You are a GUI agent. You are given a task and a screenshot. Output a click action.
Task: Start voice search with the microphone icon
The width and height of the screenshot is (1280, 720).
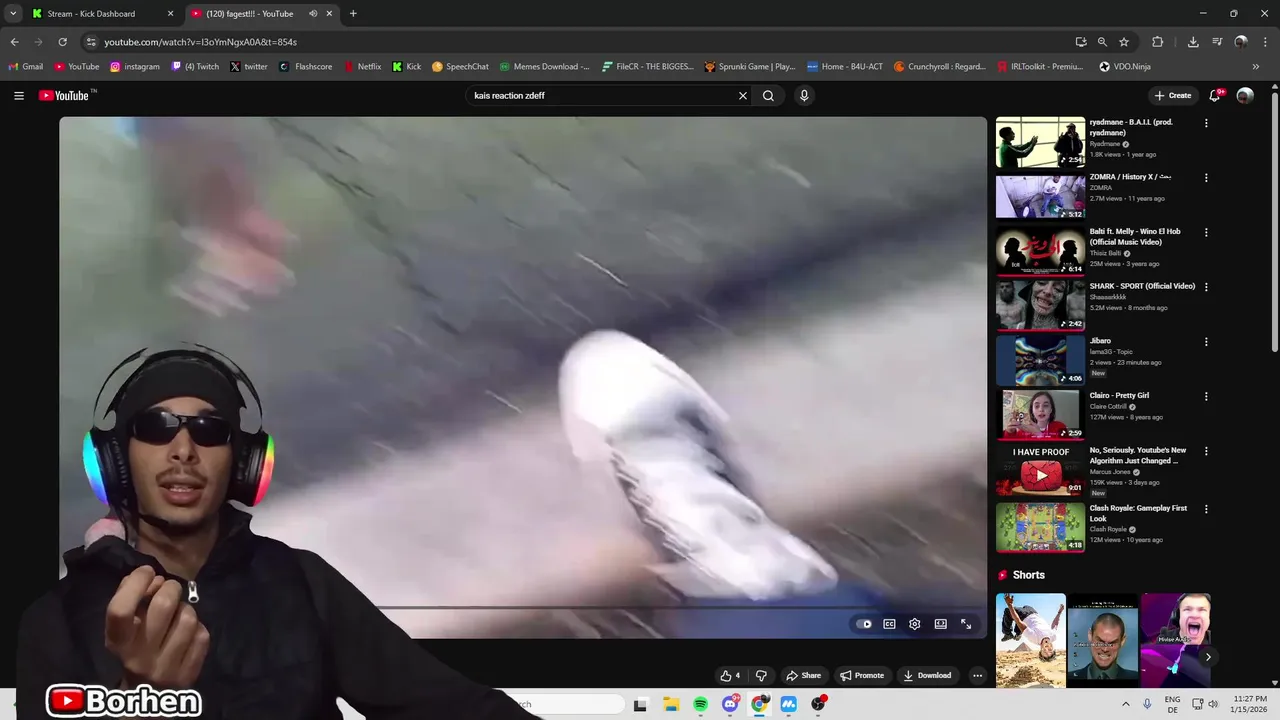[x=804, y=96]
